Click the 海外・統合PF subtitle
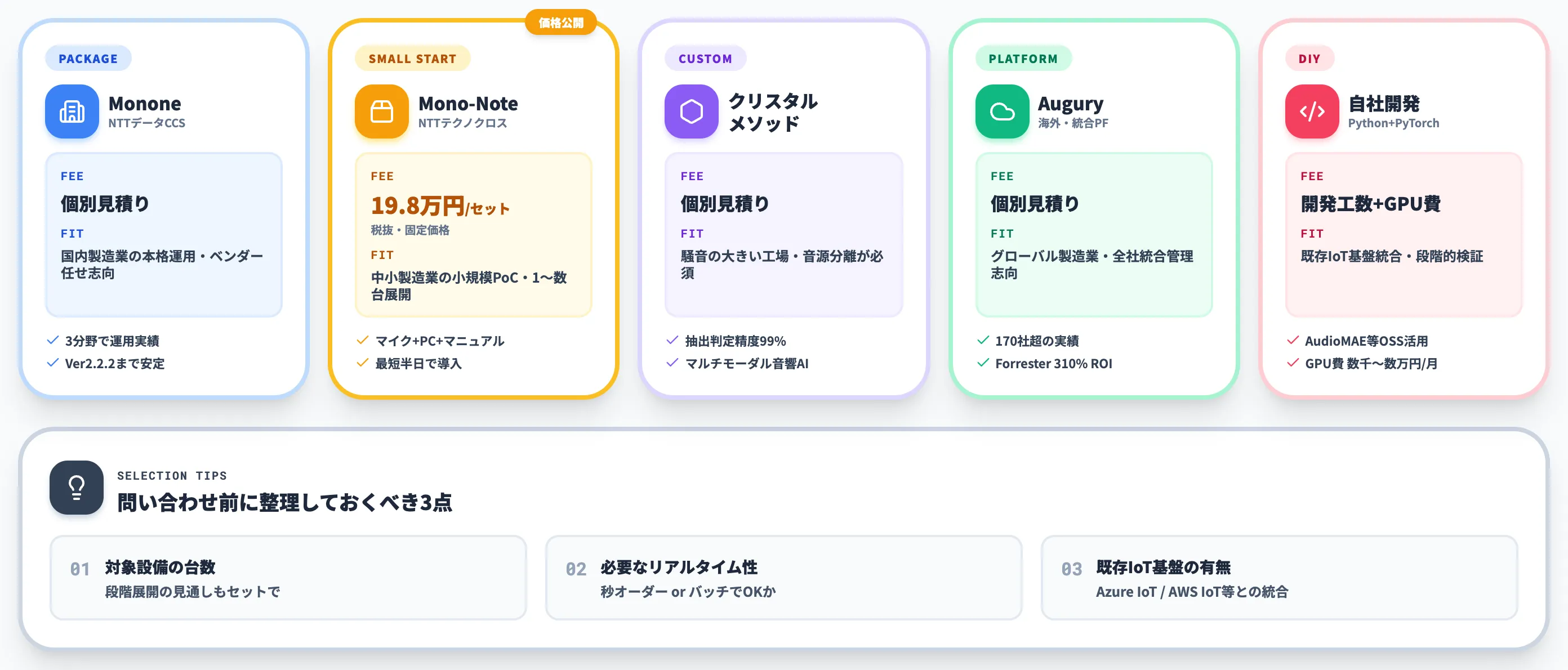This screenshot has height=670, width=1568. coord(1073,123)
